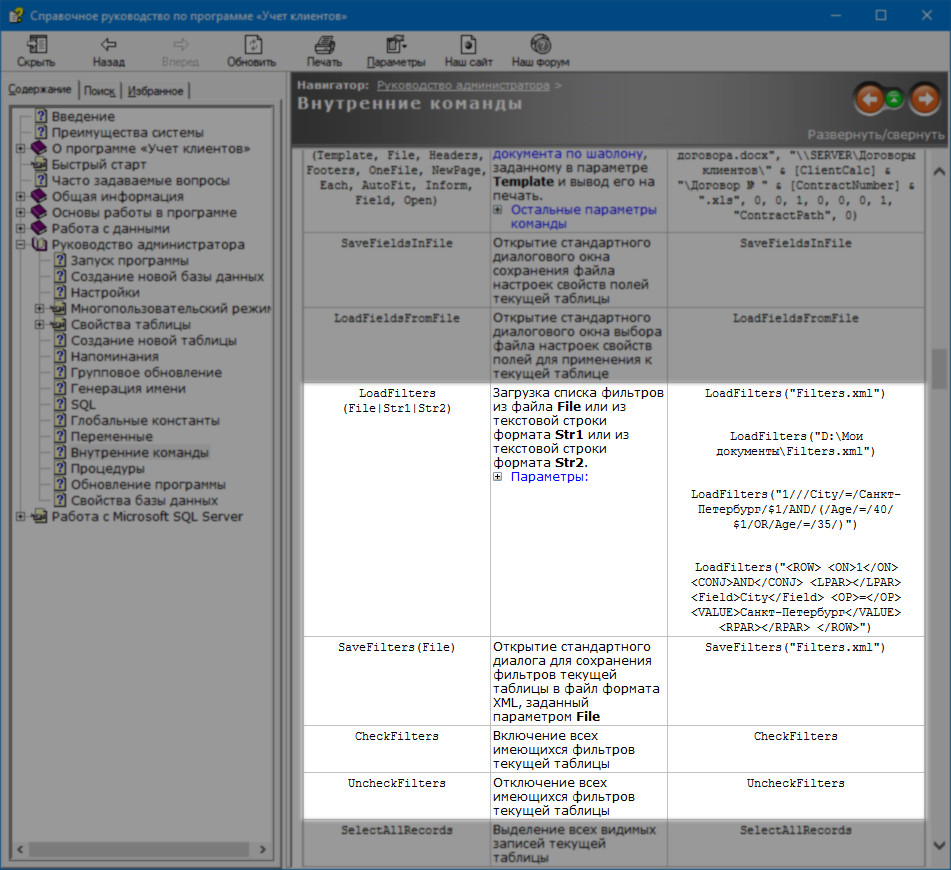The image size is (951, 870).
Task: Click the orange next-topic arrow in header
Action: point(923,99)
